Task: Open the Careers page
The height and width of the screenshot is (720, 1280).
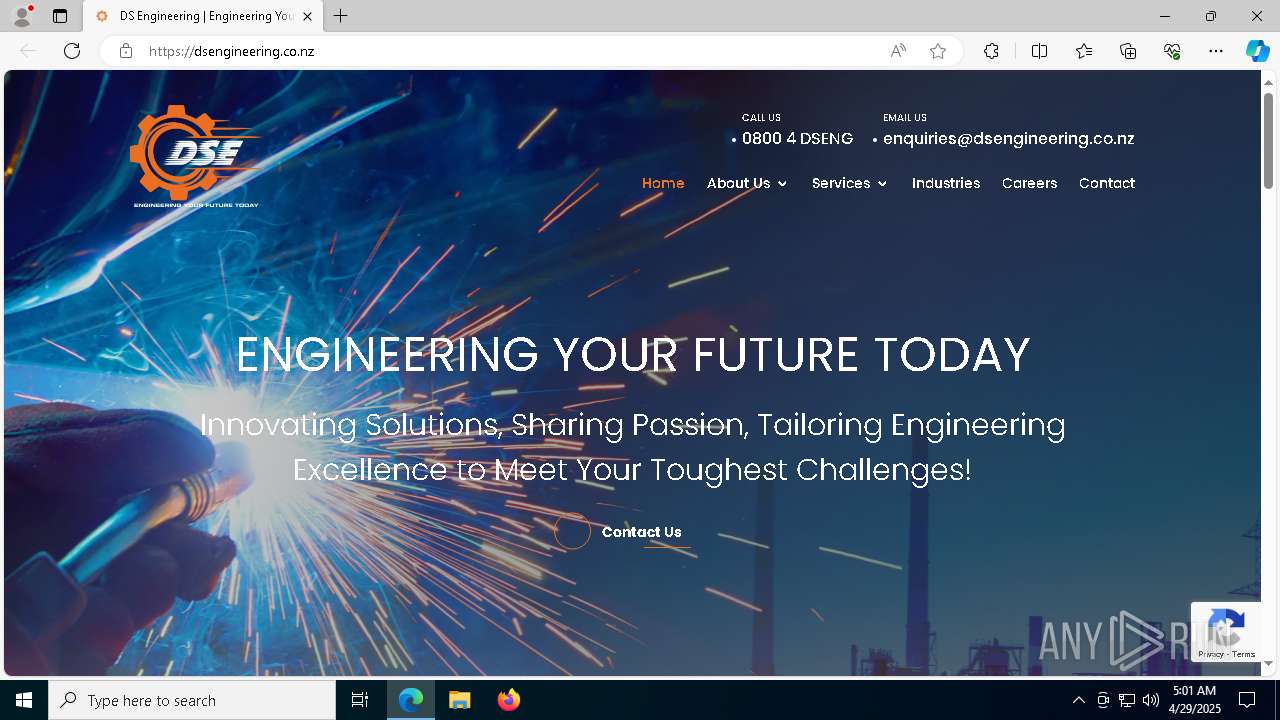Action: click(x=1029, y=183)
